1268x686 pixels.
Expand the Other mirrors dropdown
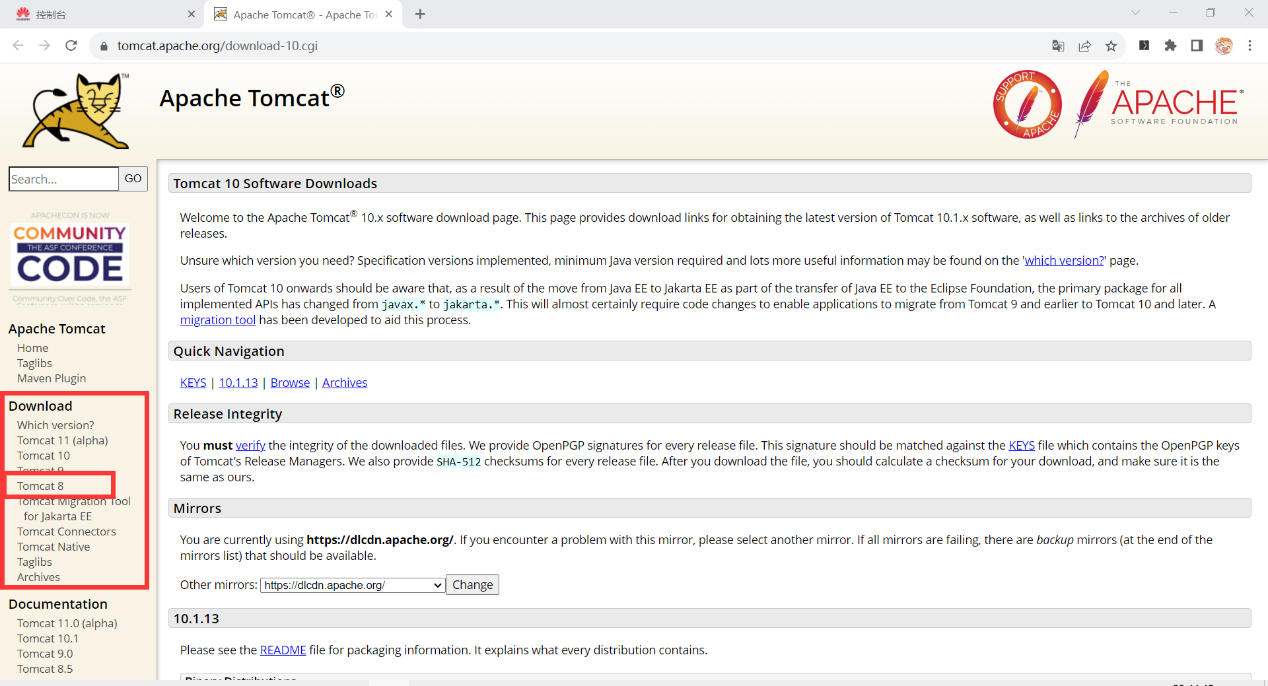(x=352, y=585)
